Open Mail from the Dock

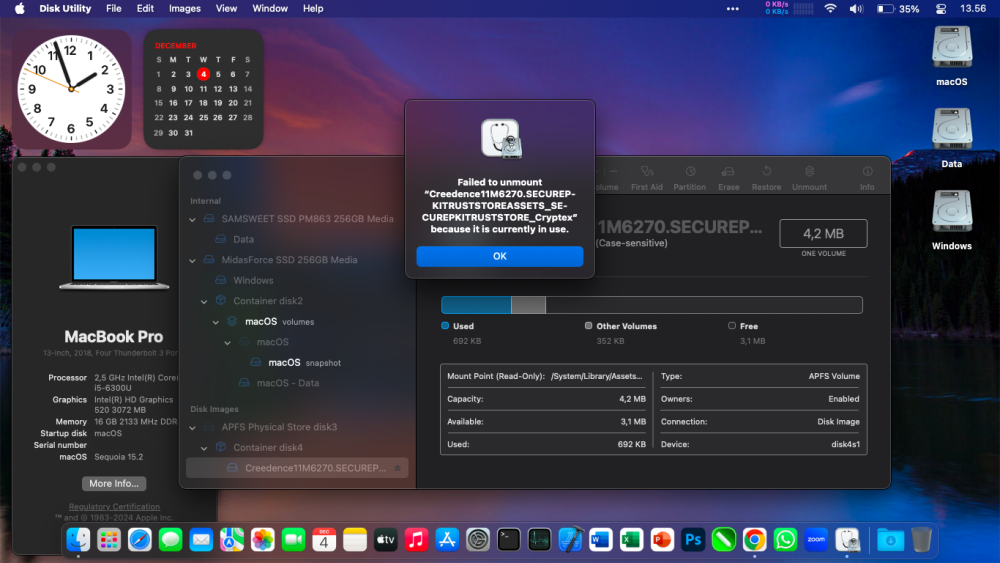point(201,540)
